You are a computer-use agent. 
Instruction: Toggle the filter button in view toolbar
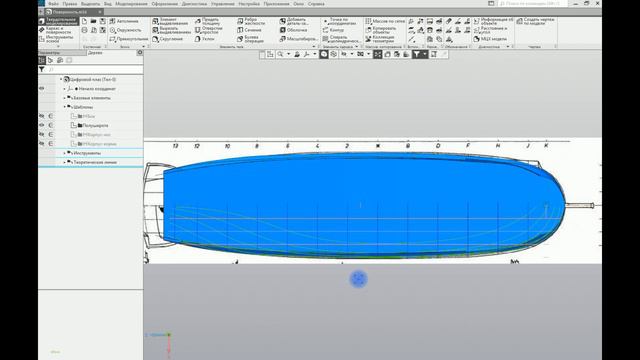(x=416, y=54)
